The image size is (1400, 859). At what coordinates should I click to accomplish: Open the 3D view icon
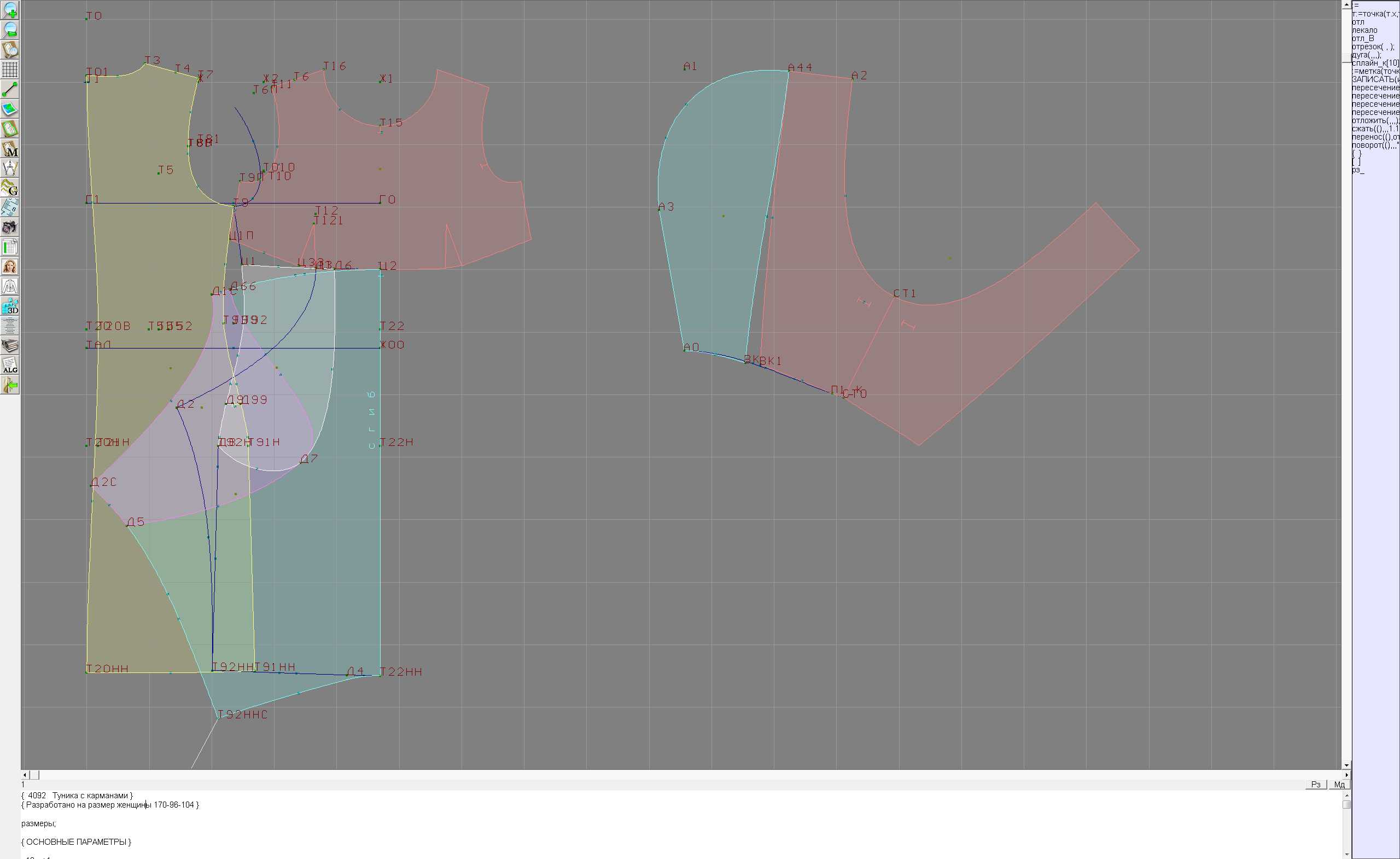[10, 306]
